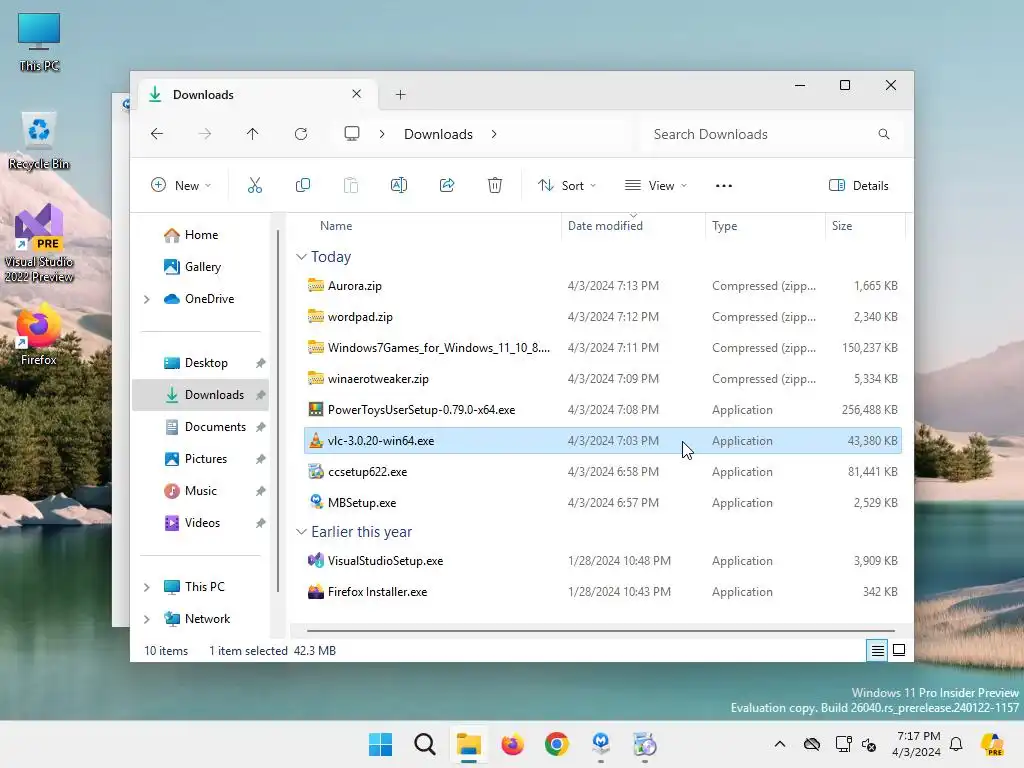Image resolution: width=1024 pixels, height=768 pixels.
Task: Click the Delete trash can icon
Action: point(495,185)
